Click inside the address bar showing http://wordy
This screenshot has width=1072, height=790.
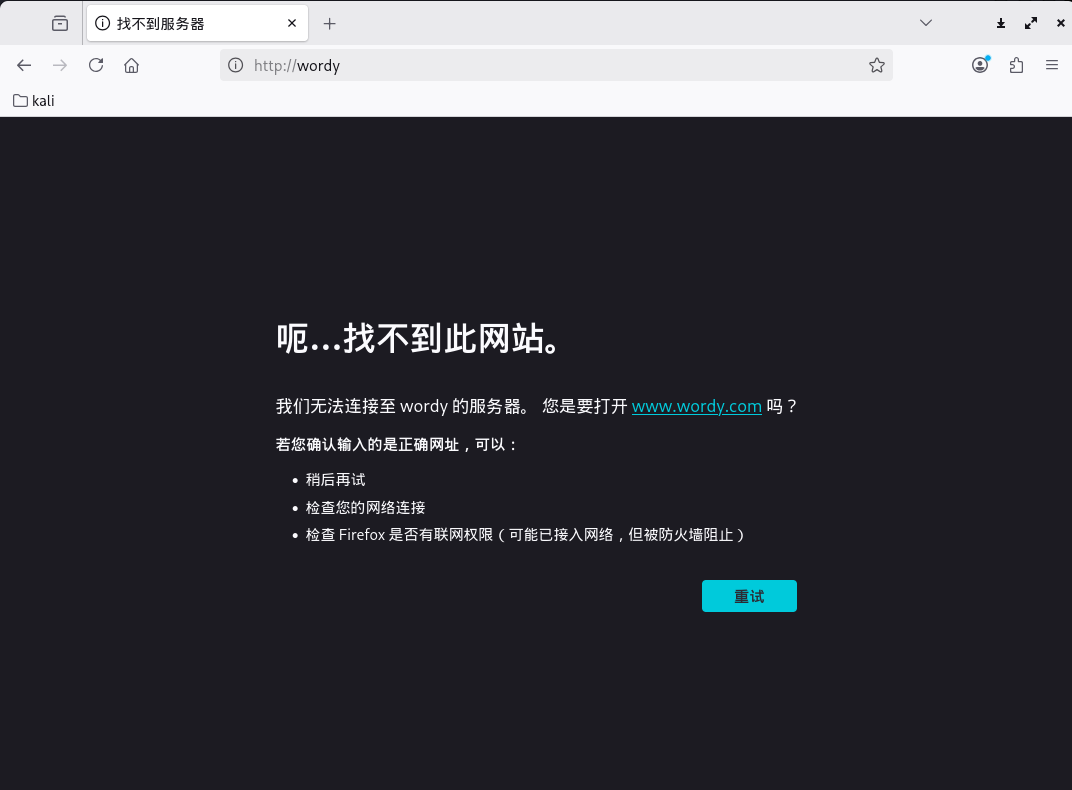[x=500, y=65]
